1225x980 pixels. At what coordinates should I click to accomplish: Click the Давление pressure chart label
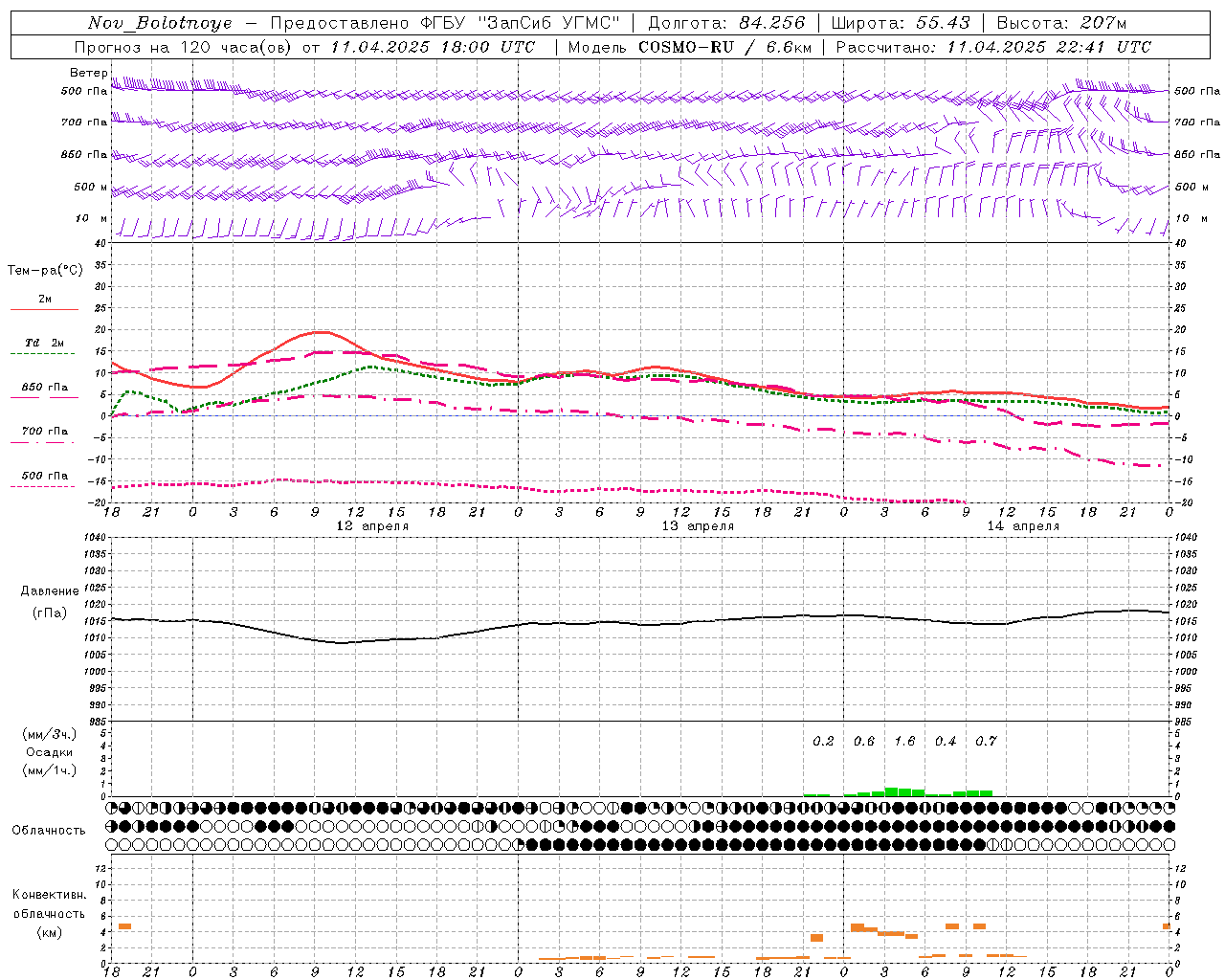[x=50, y=591]
